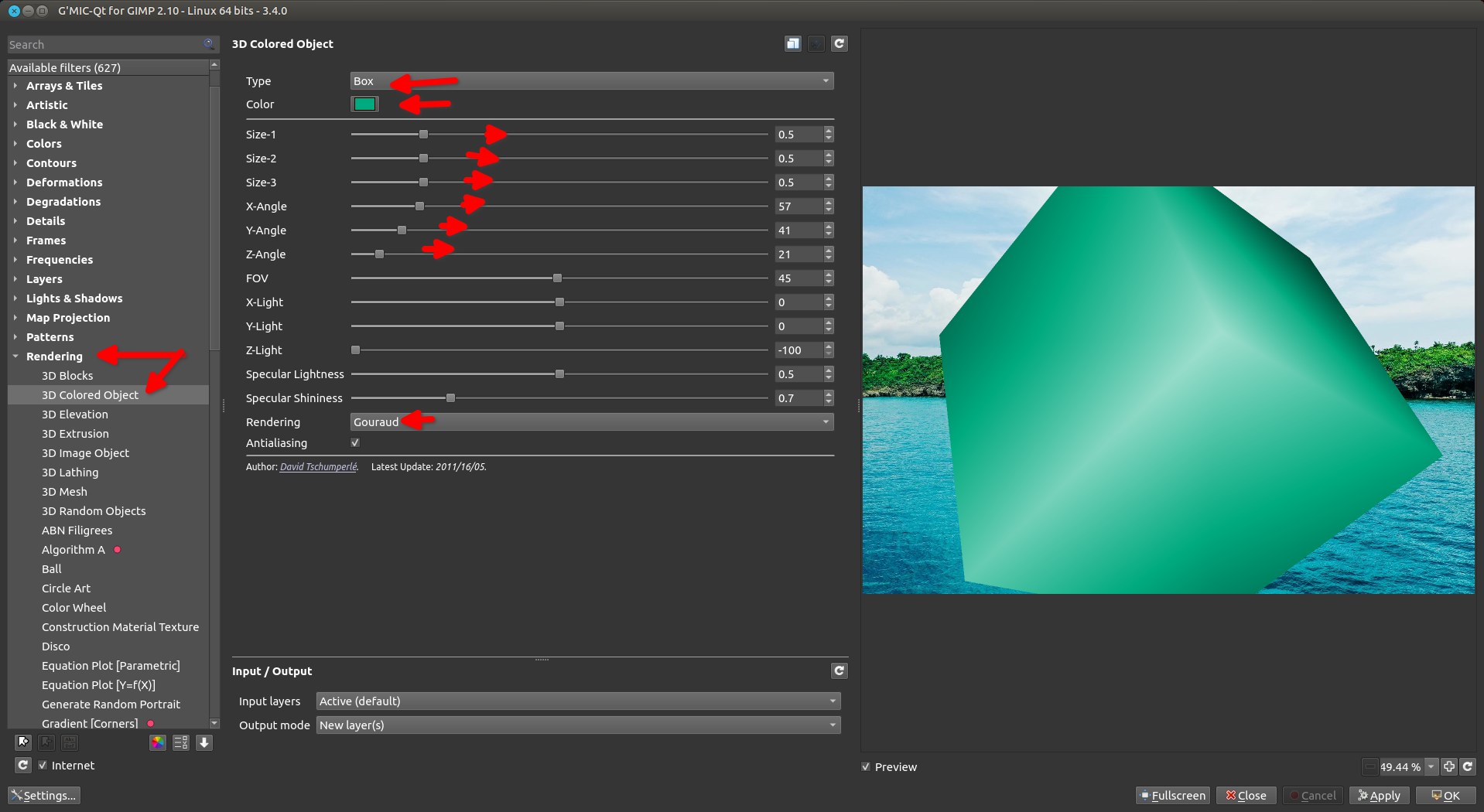Click the expand/collapse all down arrow icon
Image resolution: width=1484 pixels, height=812 pixels.
tap(204, 742)
